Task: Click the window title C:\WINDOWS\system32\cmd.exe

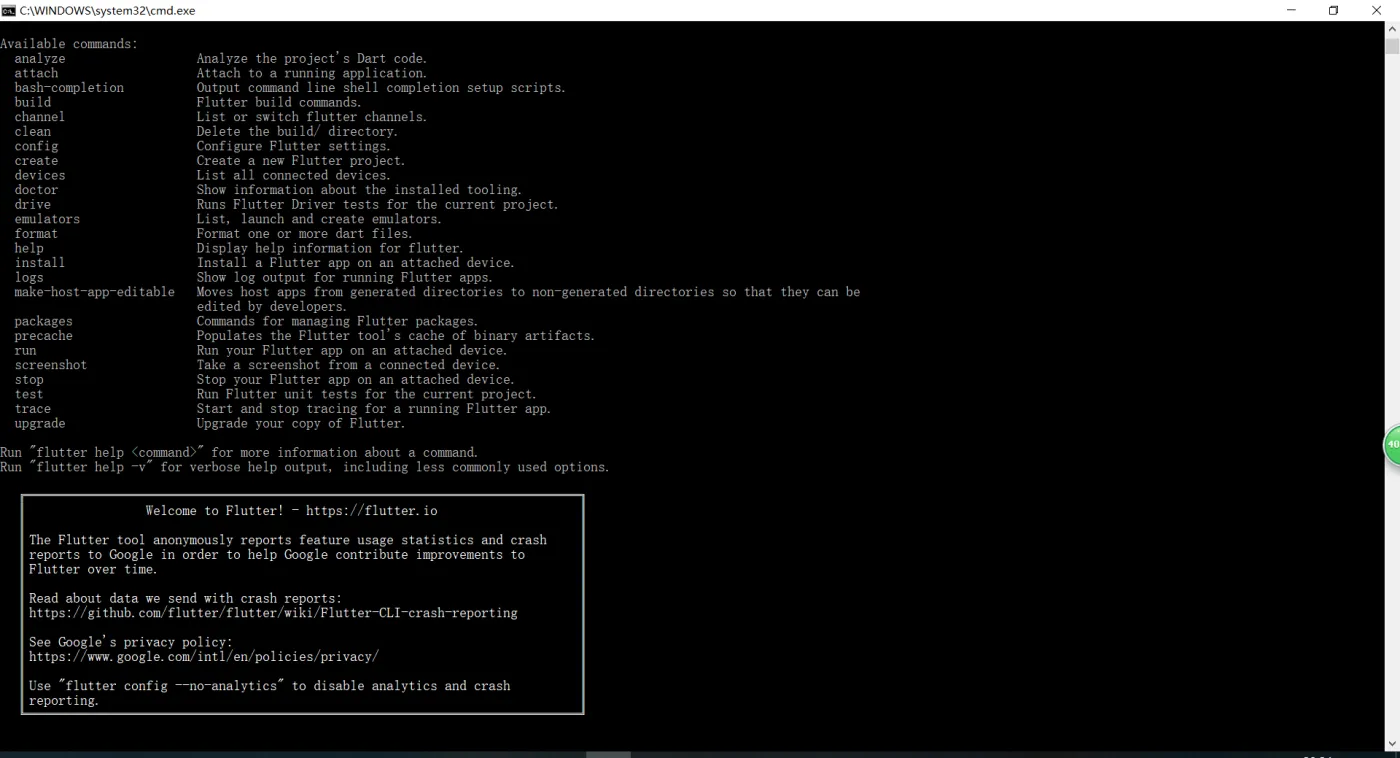Action: pyautogui.click(x=108, y=10)
